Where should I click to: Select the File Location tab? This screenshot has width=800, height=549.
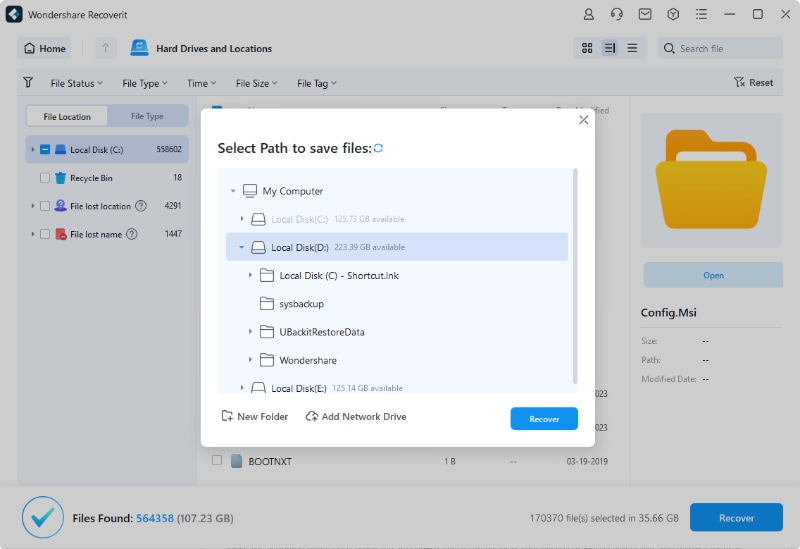tap(67, 116)
